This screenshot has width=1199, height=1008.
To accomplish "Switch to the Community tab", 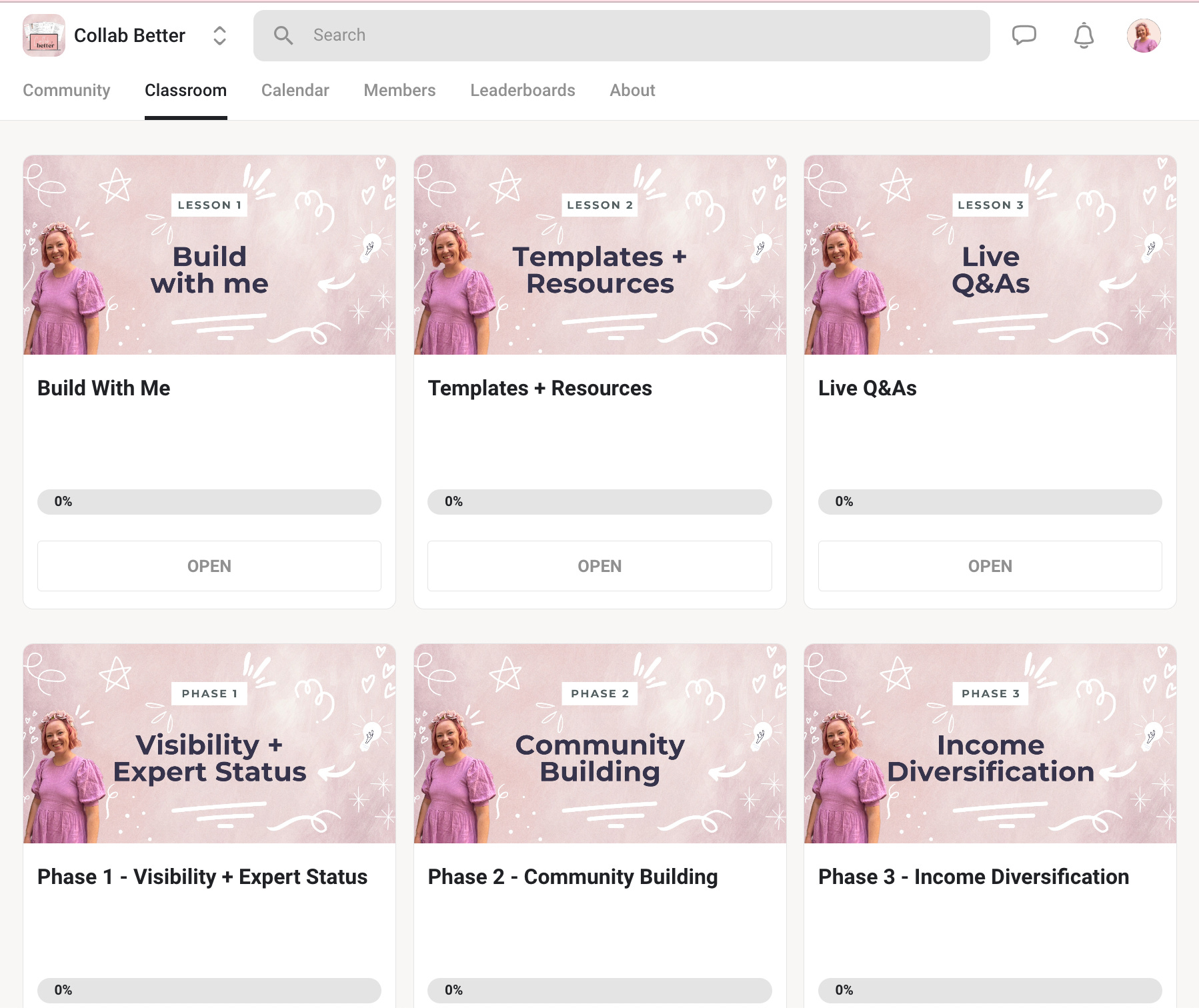I will pos(67,90).
